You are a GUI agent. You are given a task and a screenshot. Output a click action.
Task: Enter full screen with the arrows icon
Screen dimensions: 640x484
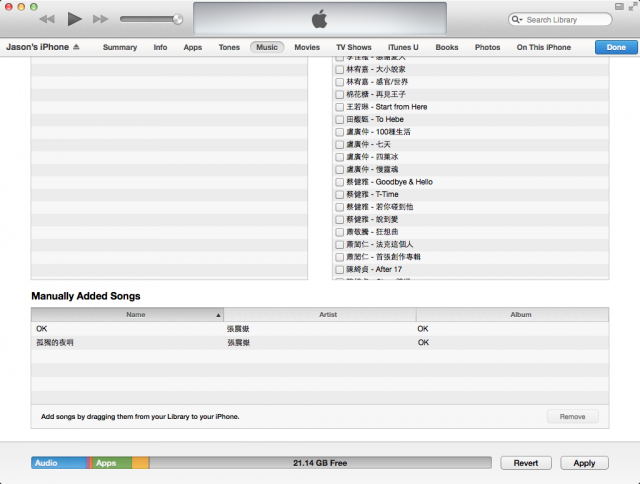pyautogui.click(x=632, y=7)
